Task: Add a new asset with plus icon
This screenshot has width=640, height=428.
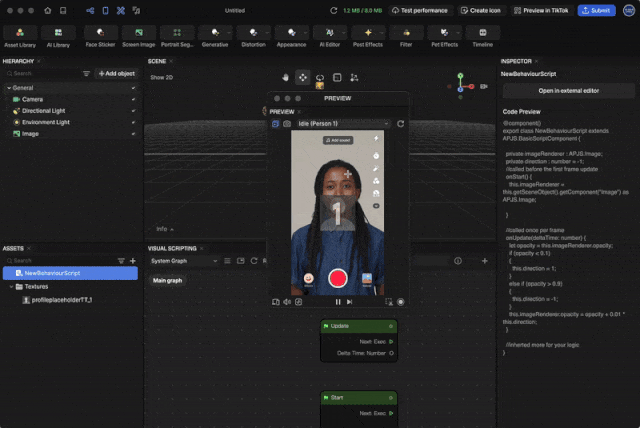Action: tap(133, 261)
